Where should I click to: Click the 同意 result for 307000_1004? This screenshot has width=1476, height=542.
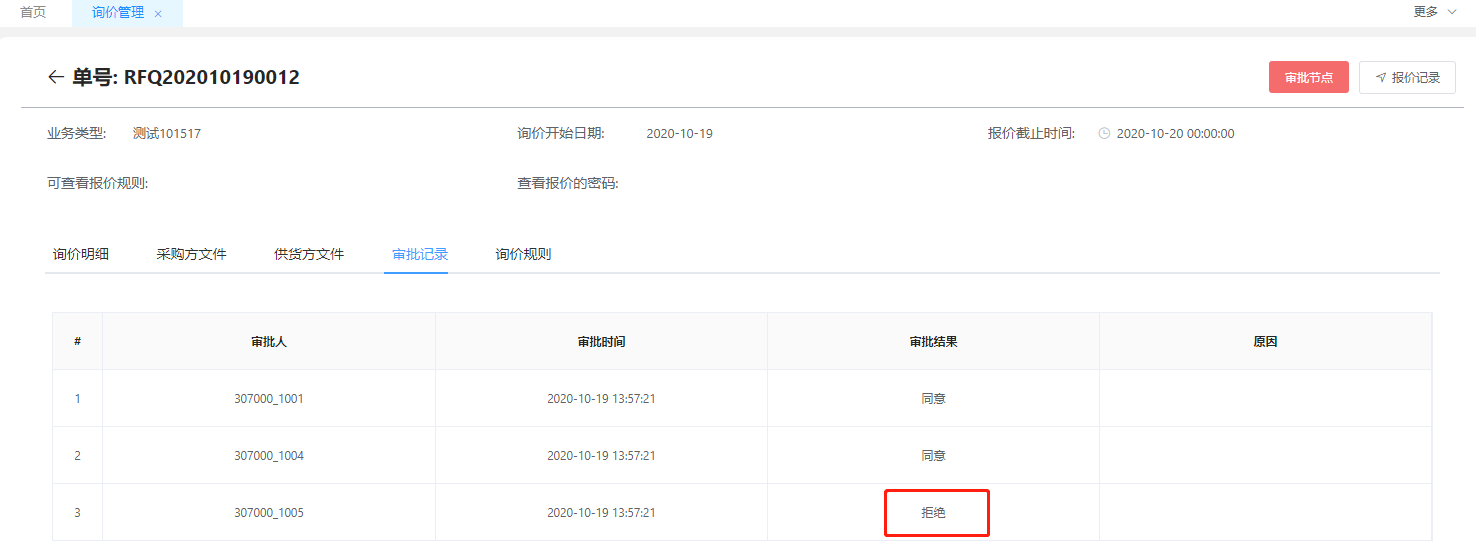(x=933, y=455)
